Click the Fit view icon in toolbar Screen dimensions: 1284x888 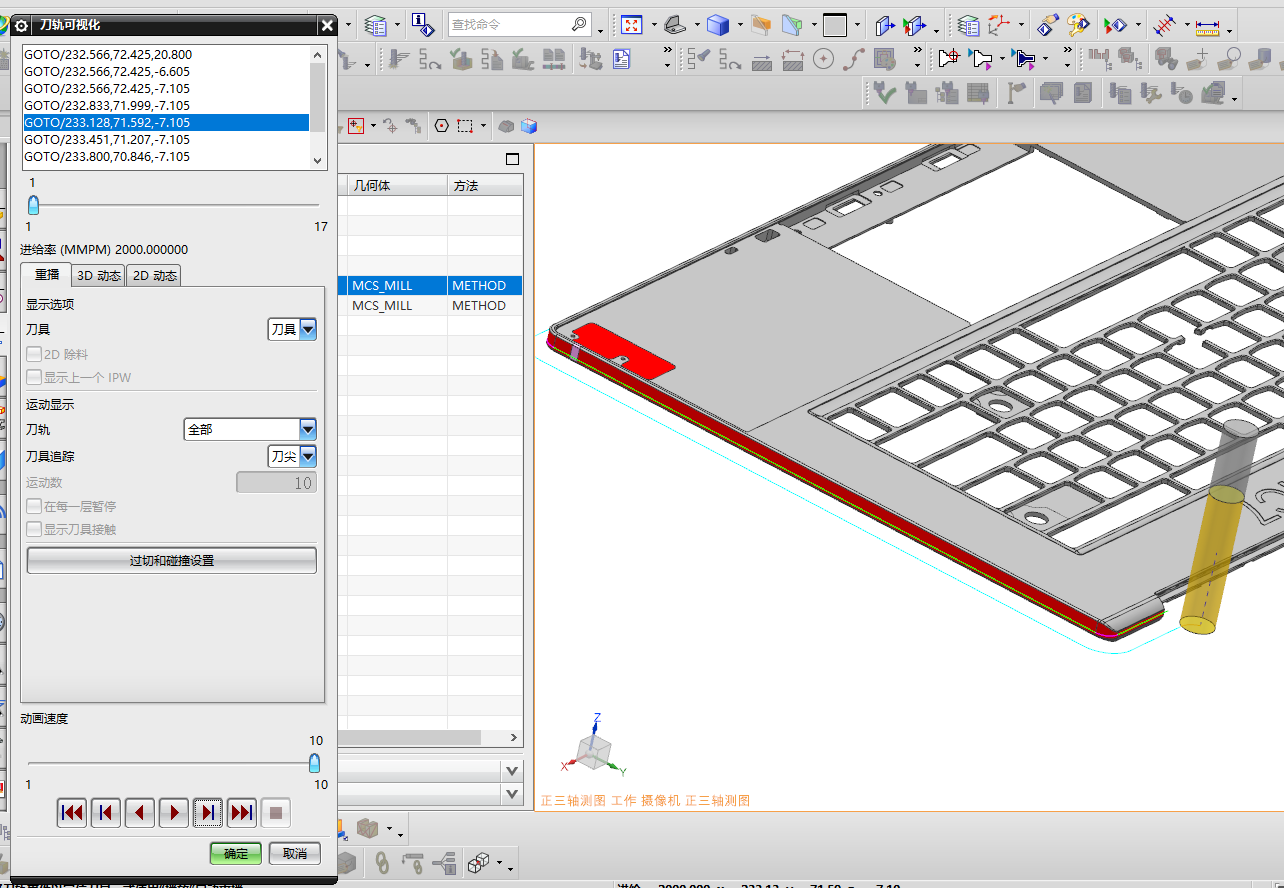tap(631, 24)
